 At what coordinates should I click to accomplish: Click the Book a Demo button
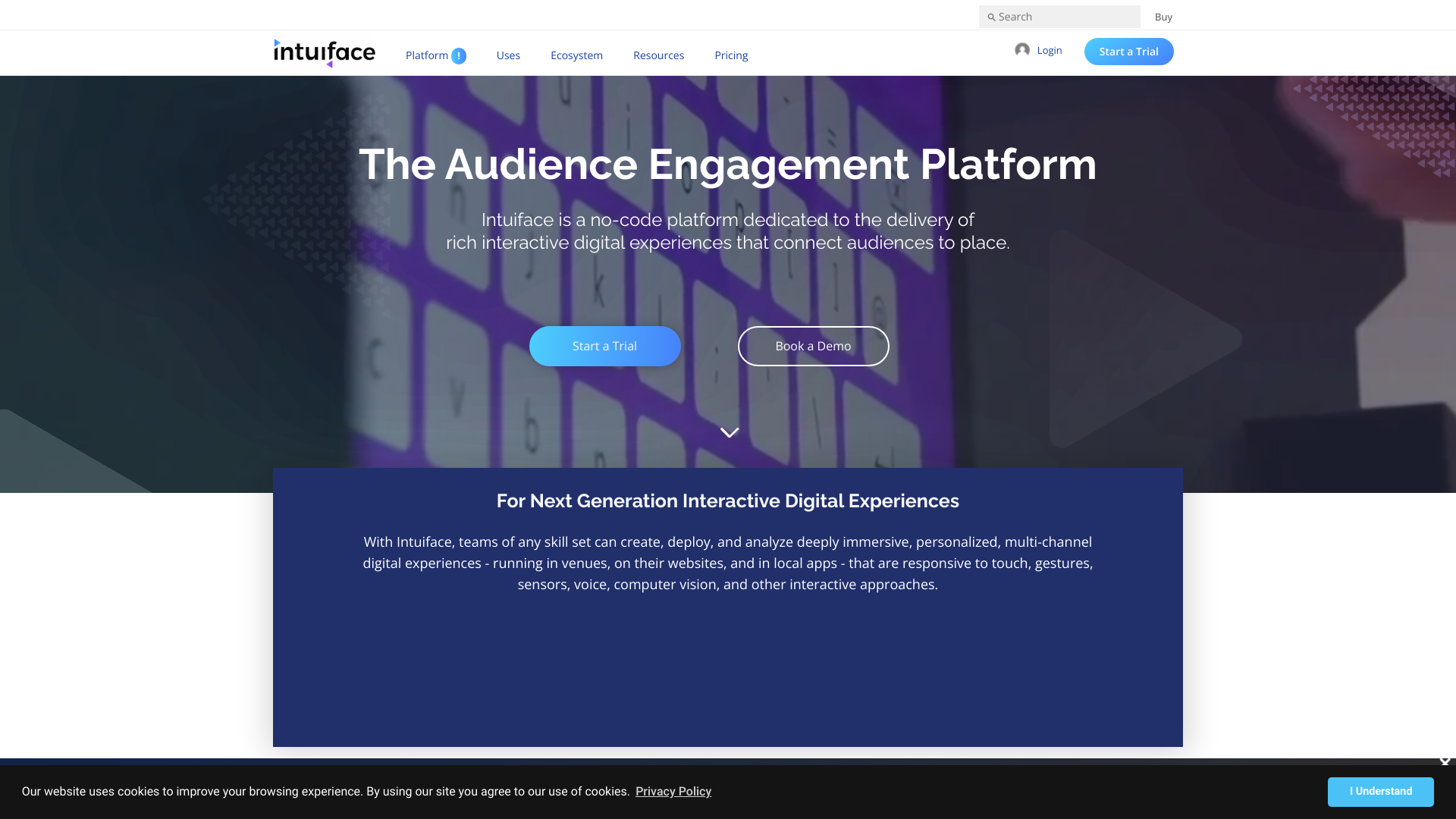(813, 346)
